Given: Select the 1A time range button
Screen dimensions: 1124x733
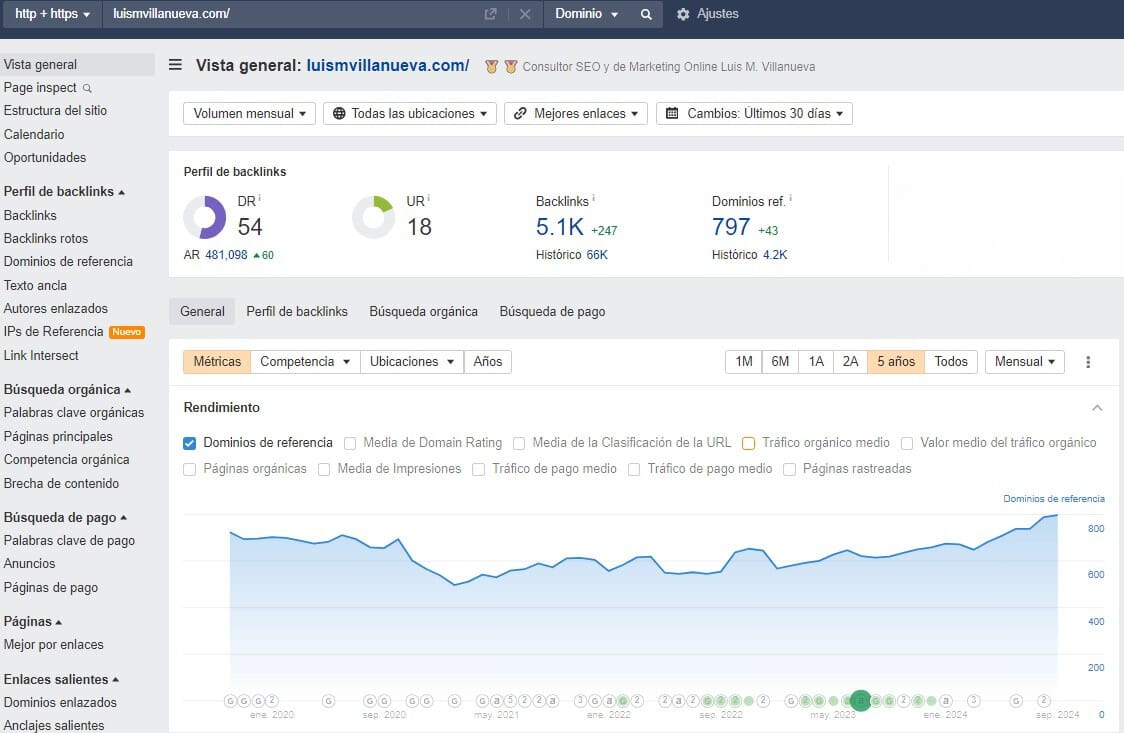Looking at the screenshot, I should click(816, 362).
